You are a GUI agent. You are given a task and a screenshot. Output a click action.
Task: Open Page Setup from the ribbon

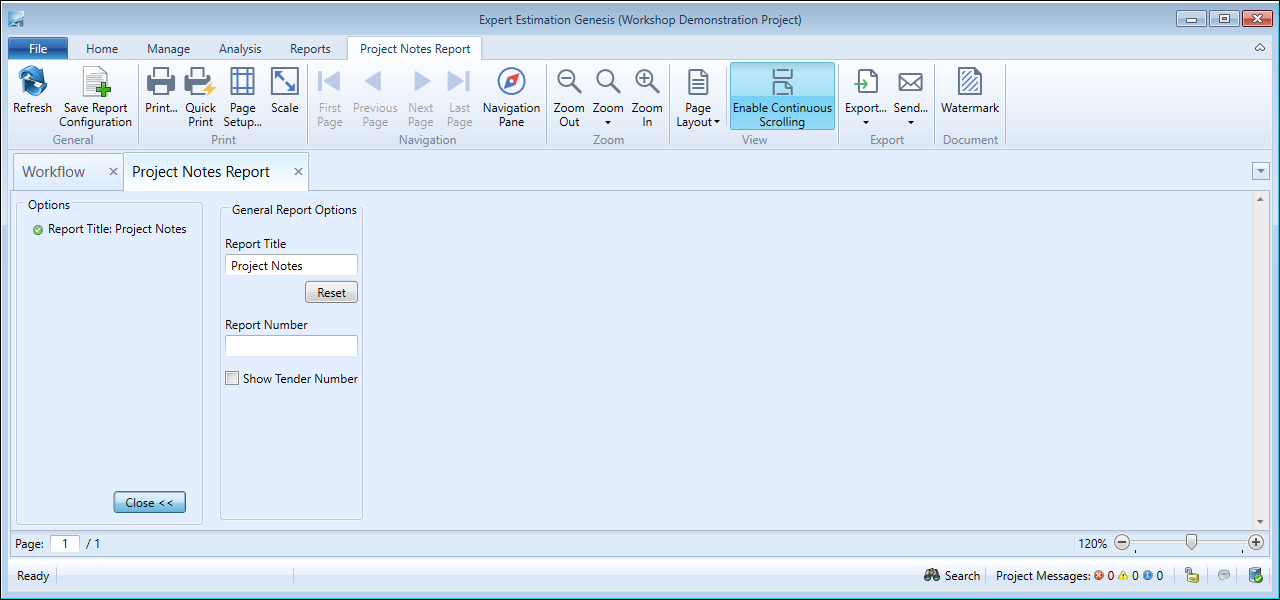(242, 83)
